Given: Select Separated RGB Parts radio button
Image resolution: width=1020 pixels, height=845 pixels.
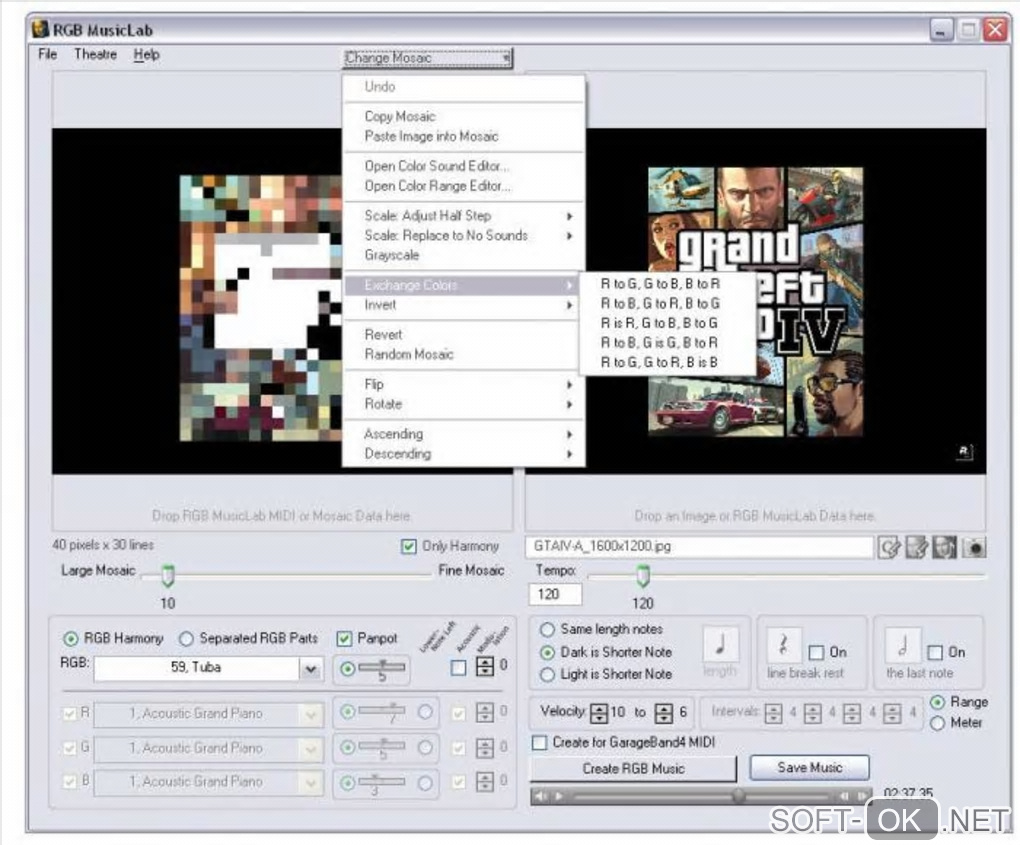Looking at the screenshot, I should point(186,639).
